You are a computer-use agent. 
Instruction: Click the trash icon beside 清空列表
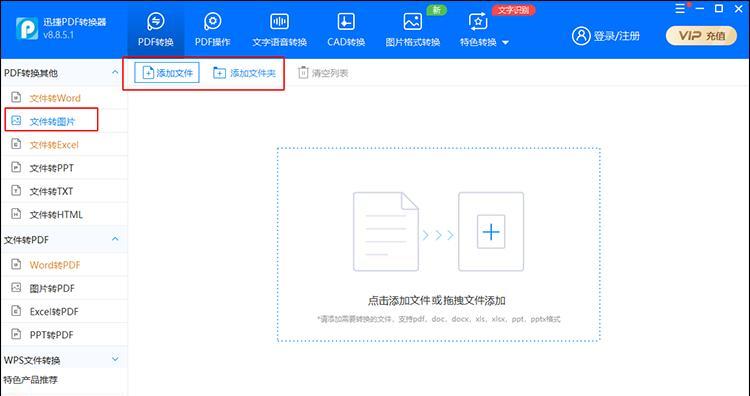tap(303, 73)
